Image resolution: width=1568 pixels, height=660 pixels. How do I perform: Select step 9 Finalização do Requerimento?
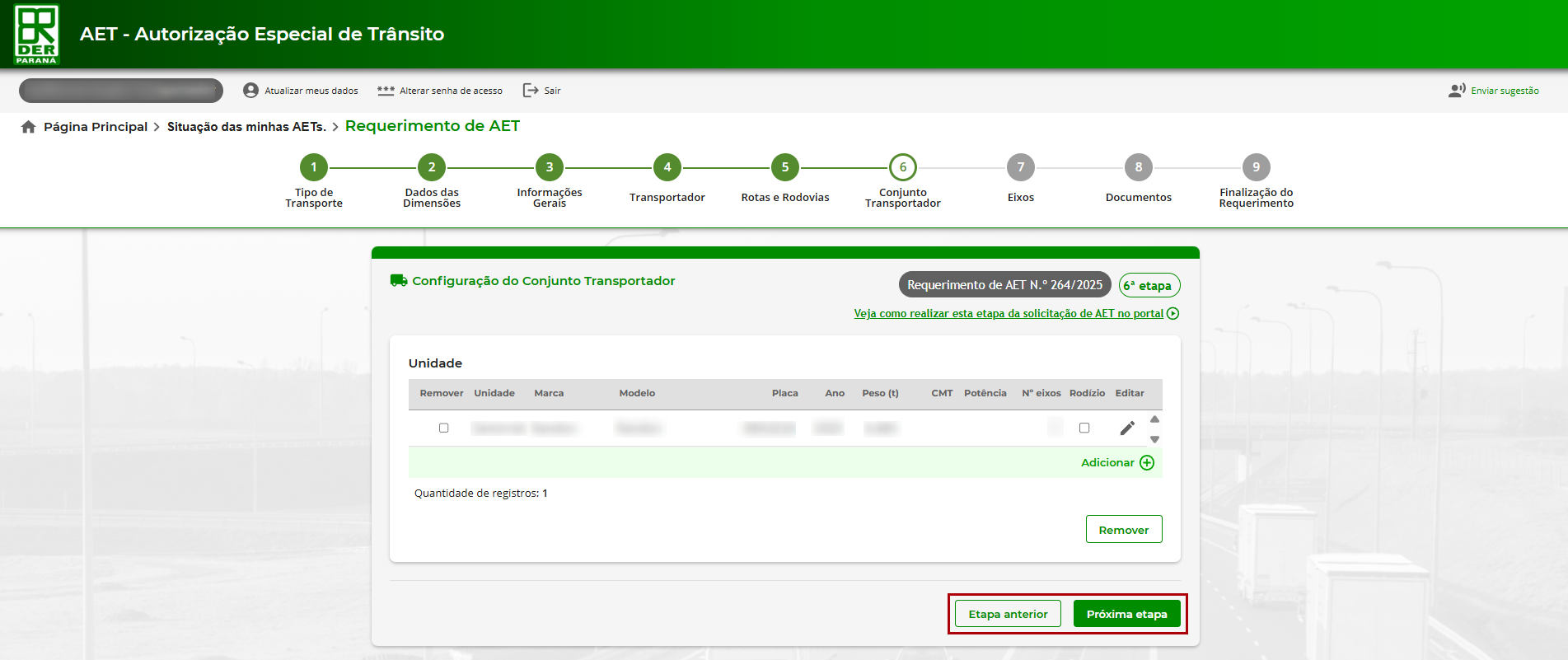tap(1257, 167)
